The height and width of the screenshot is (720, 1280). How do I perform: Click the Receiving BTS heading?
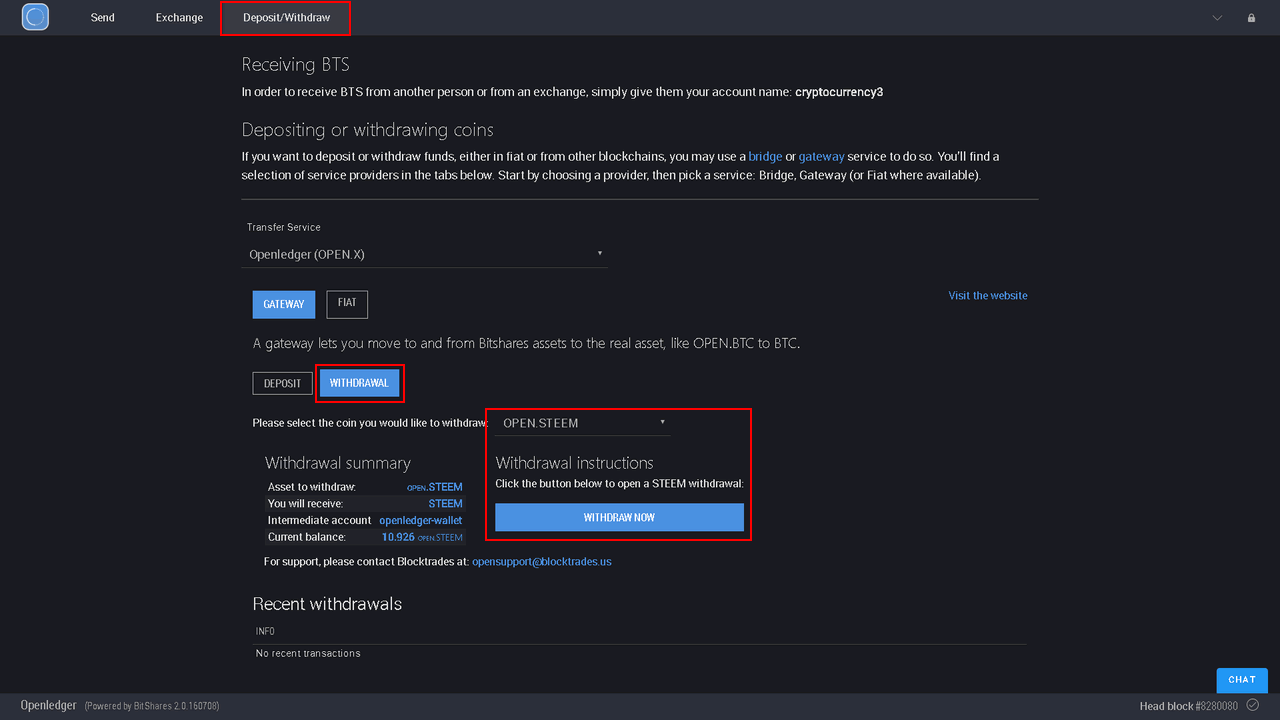pyautogui.click(x=296, y=65)
